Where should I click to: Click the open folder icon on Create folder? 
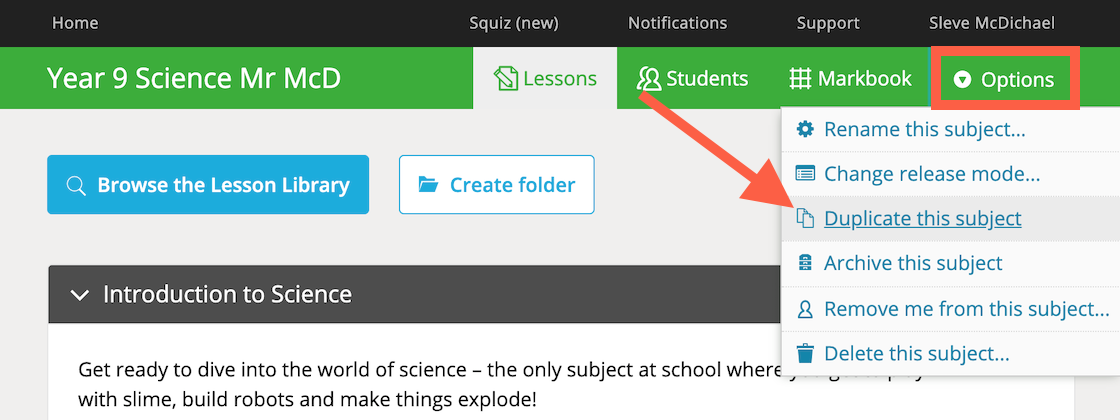(428, 185)
